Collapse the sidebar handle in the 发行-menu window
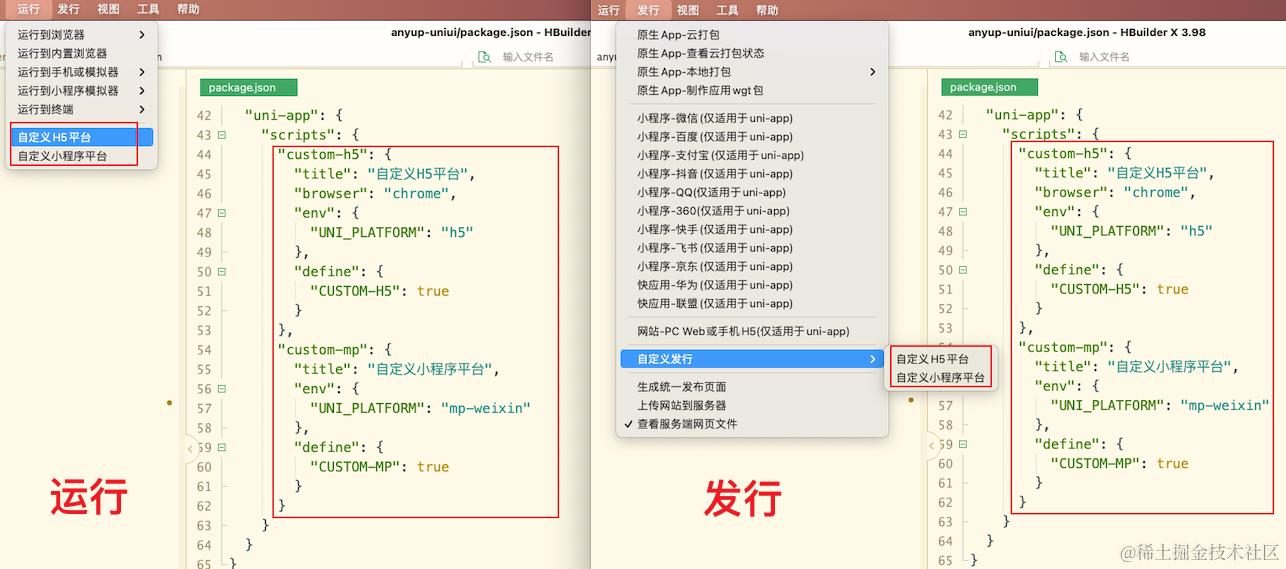1286x569 pixels. [x=932, y=446]
